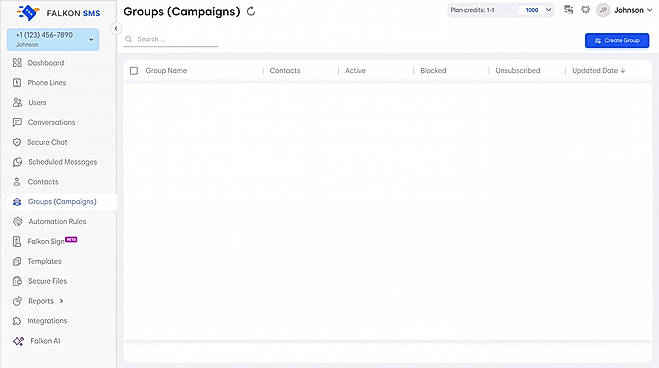Open Falkon AI page
Viewport: 659px width, 368px height.
tap(45, 341)
